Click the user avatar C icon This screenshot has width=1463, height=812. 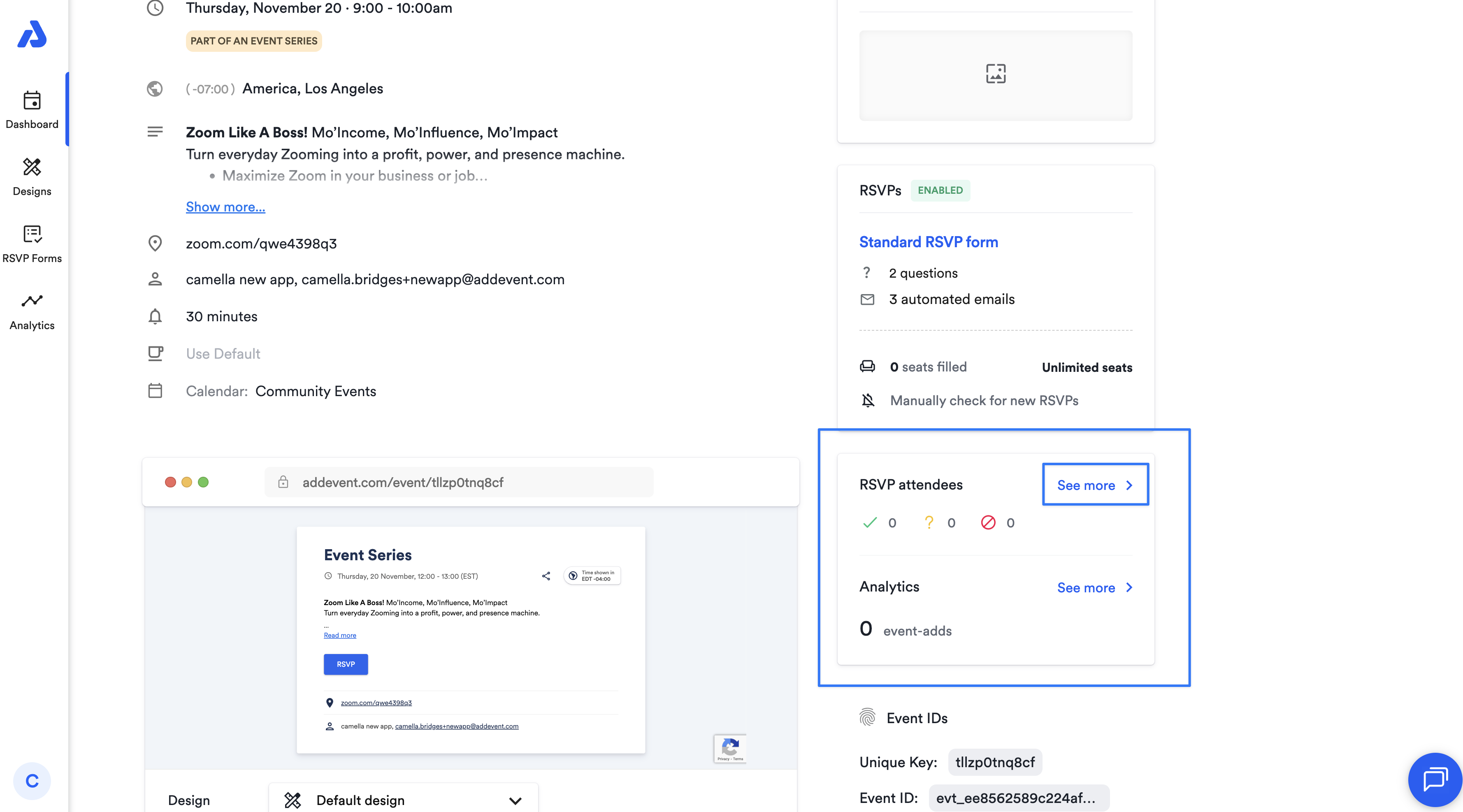click(32, 781)
